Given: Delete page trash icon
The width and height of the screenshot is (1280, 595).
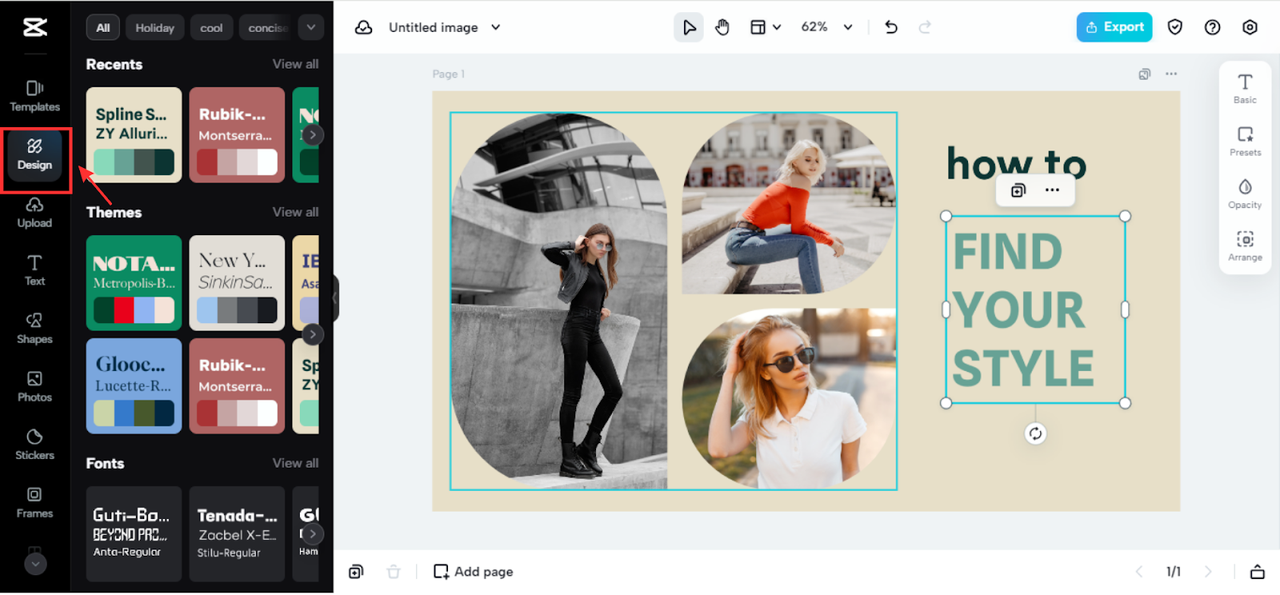Looking at the screenshot, I should (x=393, y=572).
